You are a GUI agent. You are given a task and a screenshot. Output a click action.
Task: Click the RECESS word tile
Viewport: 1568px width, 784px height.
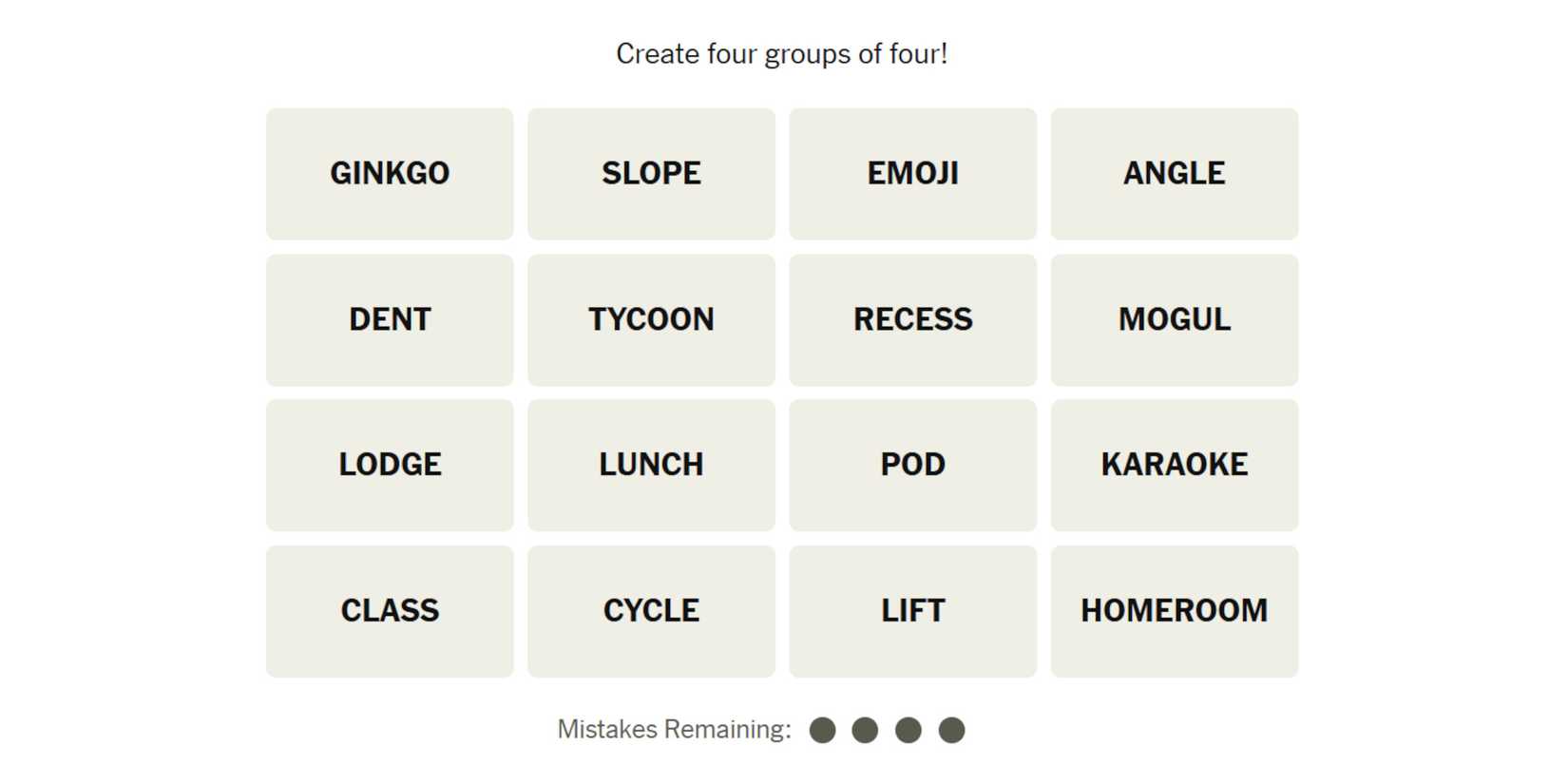point(912,319)
